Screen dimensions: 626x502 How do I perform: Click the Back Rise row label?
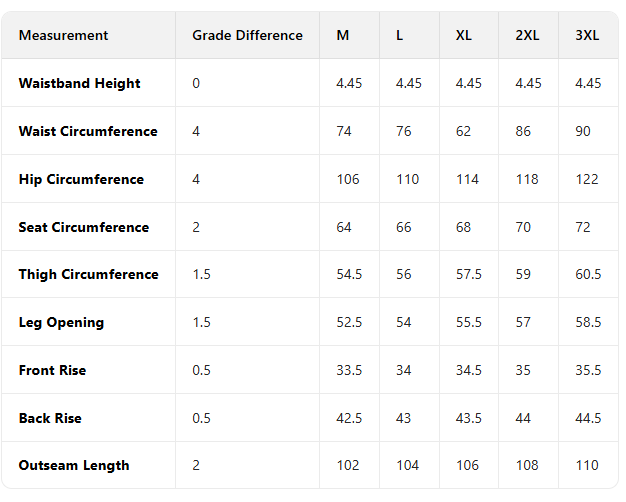point(50,418)
